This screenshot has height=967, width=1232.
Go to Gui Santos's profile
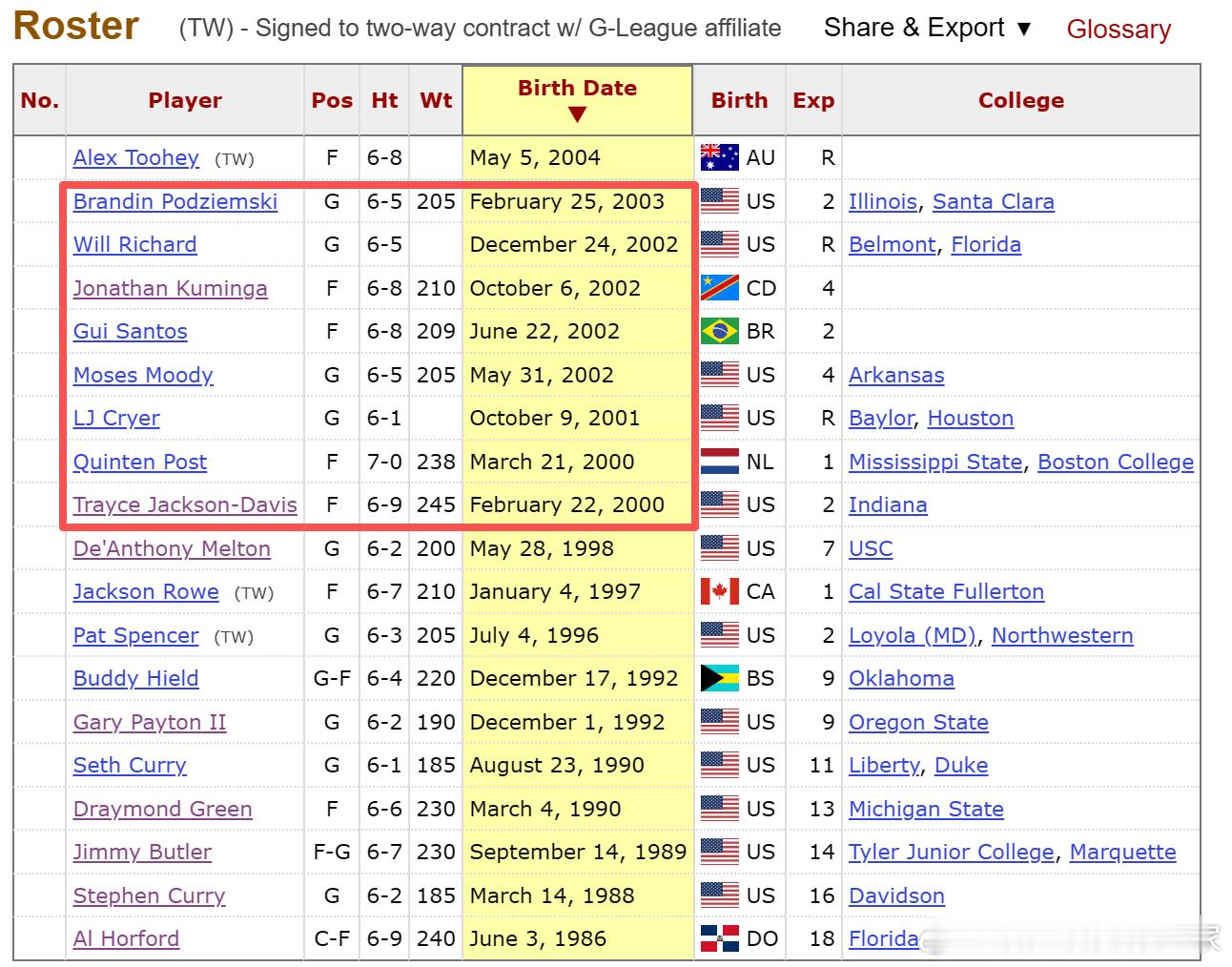pos(131,332)
